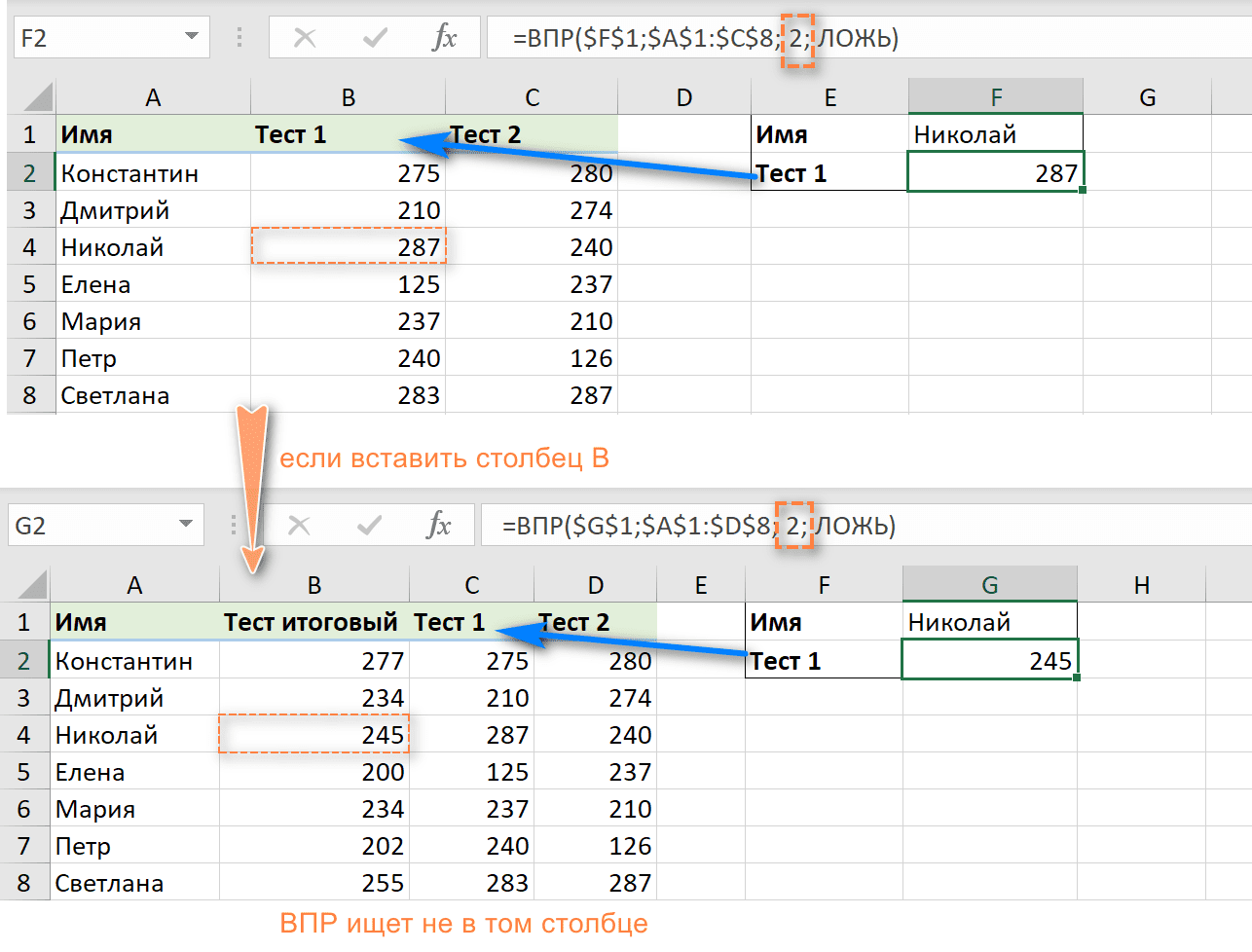1252x952 pixels.
Task: Click the cancel X beside the F2 name box
Action: click(305, 38)
